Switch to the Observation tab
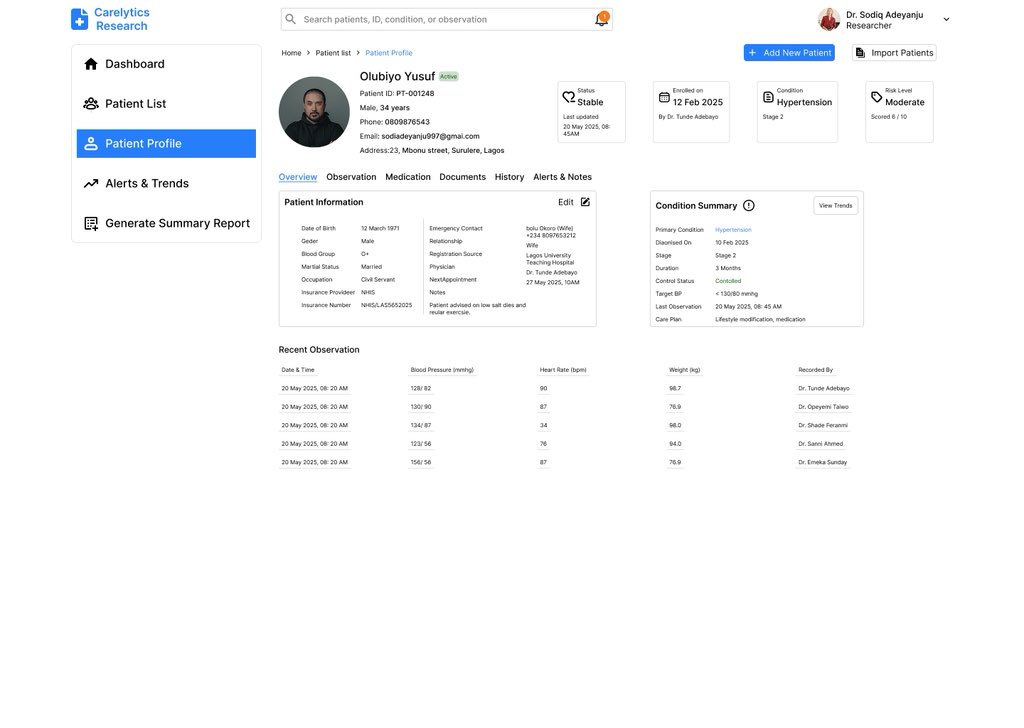The width and height of the screenshot is (1024, 728). pyautogui.click(x=351, y=177)
